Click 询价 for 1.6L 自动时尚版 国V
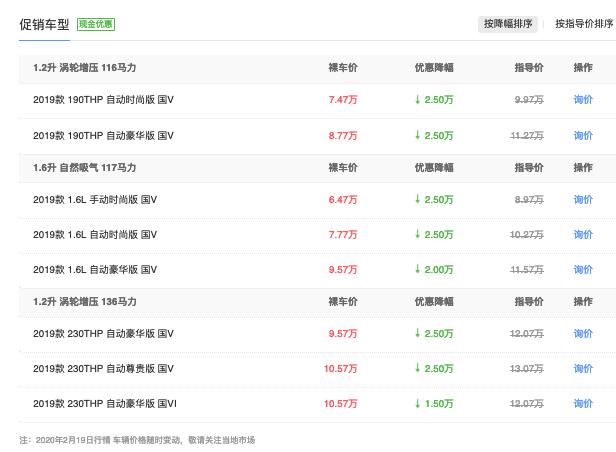616x452 pixels. 583,235
